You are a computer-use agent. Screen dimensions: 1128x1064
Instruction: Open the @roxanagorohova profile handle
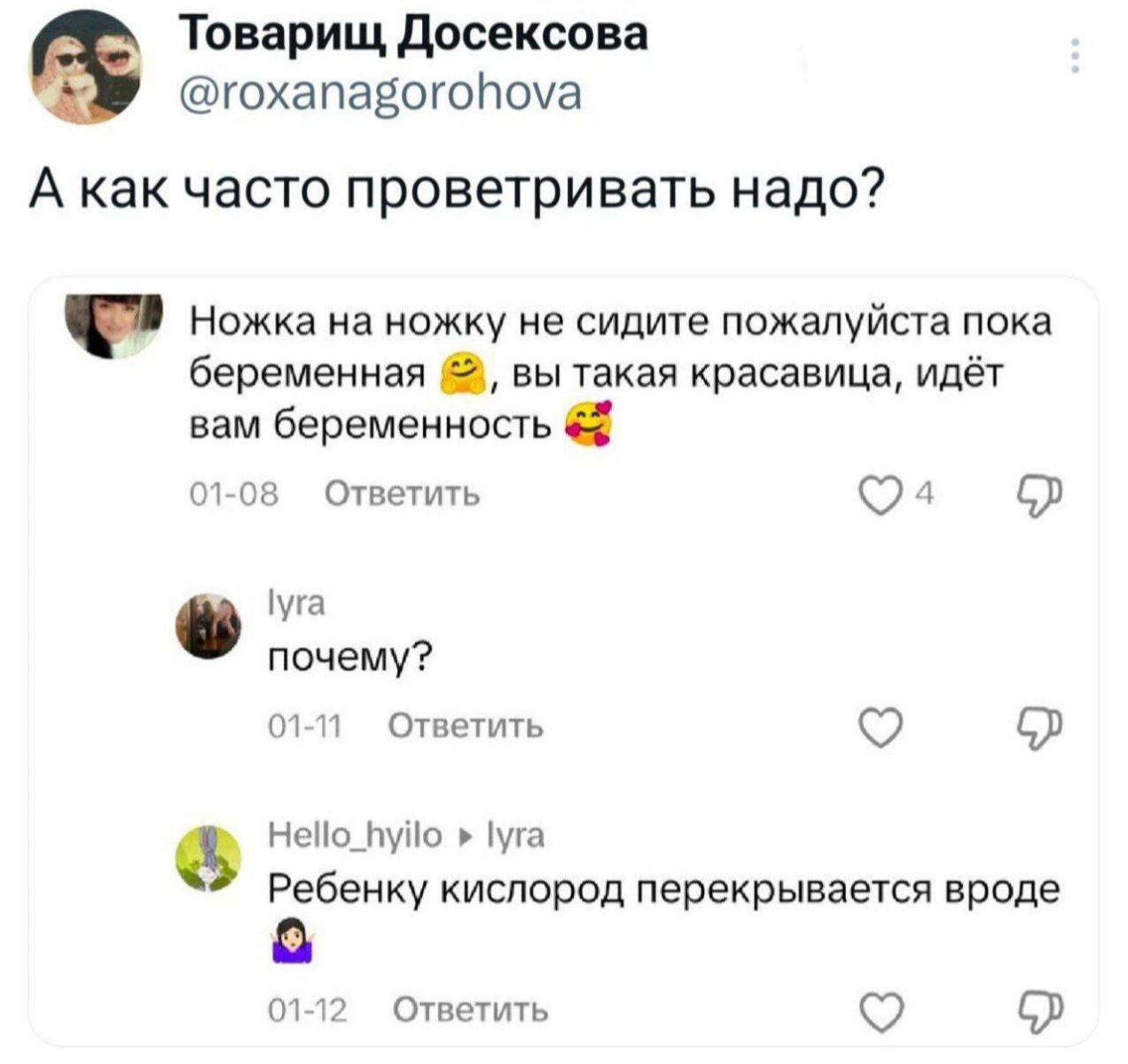coord(380,93)
